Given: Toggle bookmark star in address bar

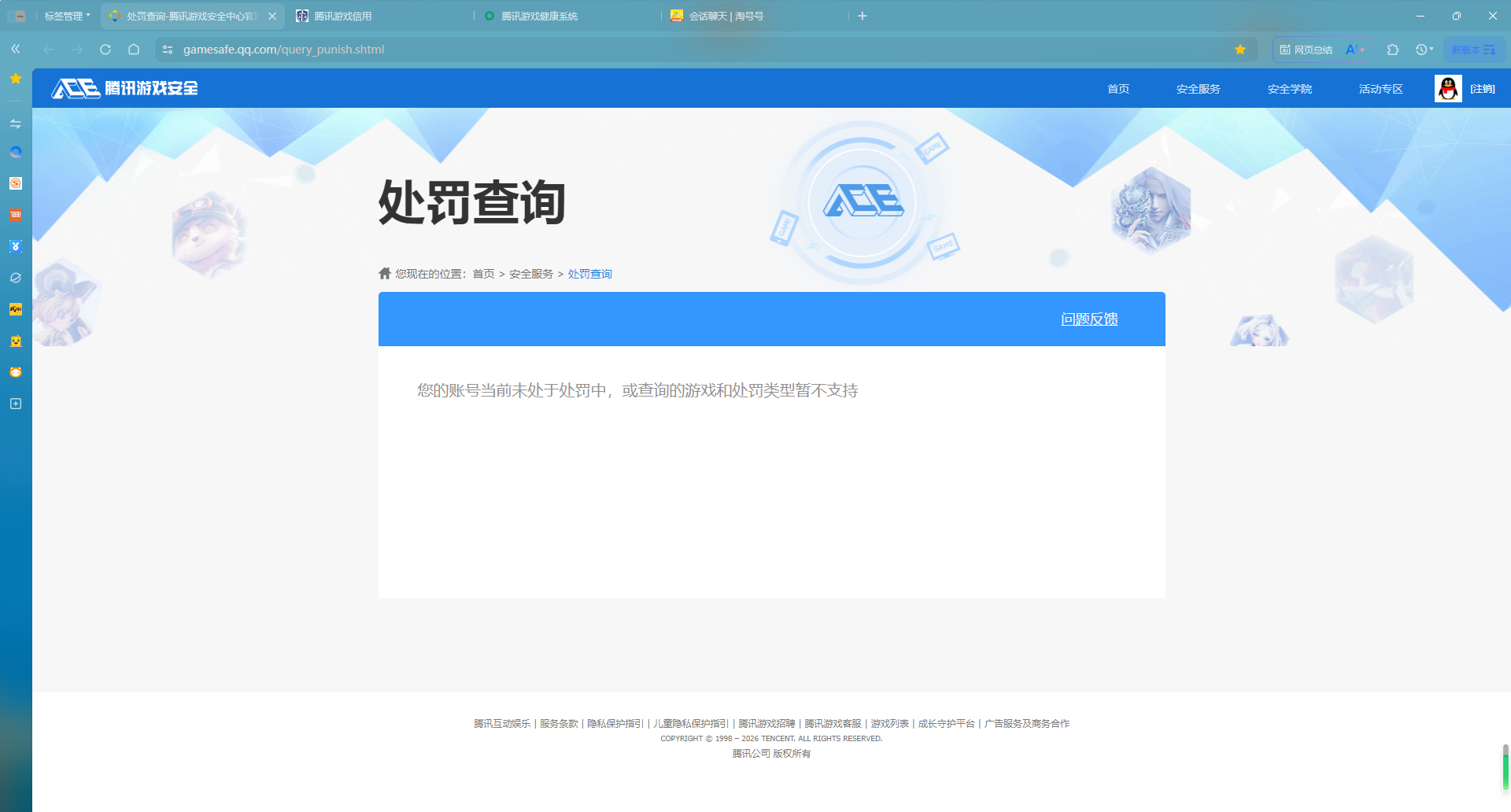Looking at the screenshot, I should click(x=1240, y=49).
